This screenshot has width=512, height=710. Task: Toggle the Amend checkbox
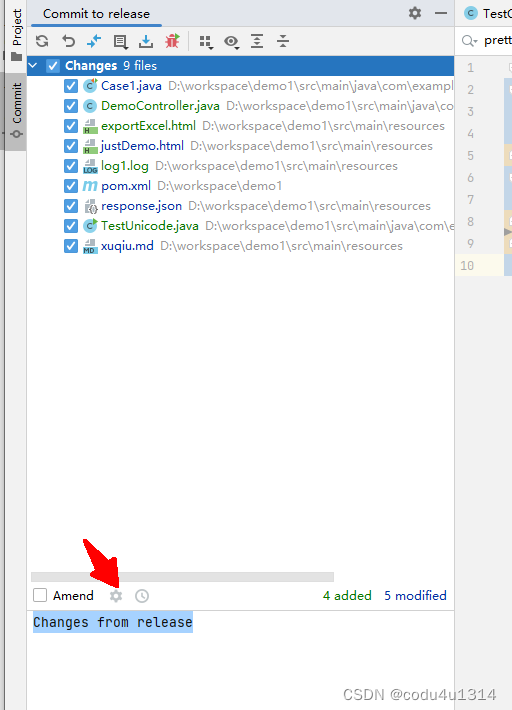click(40, 595)
